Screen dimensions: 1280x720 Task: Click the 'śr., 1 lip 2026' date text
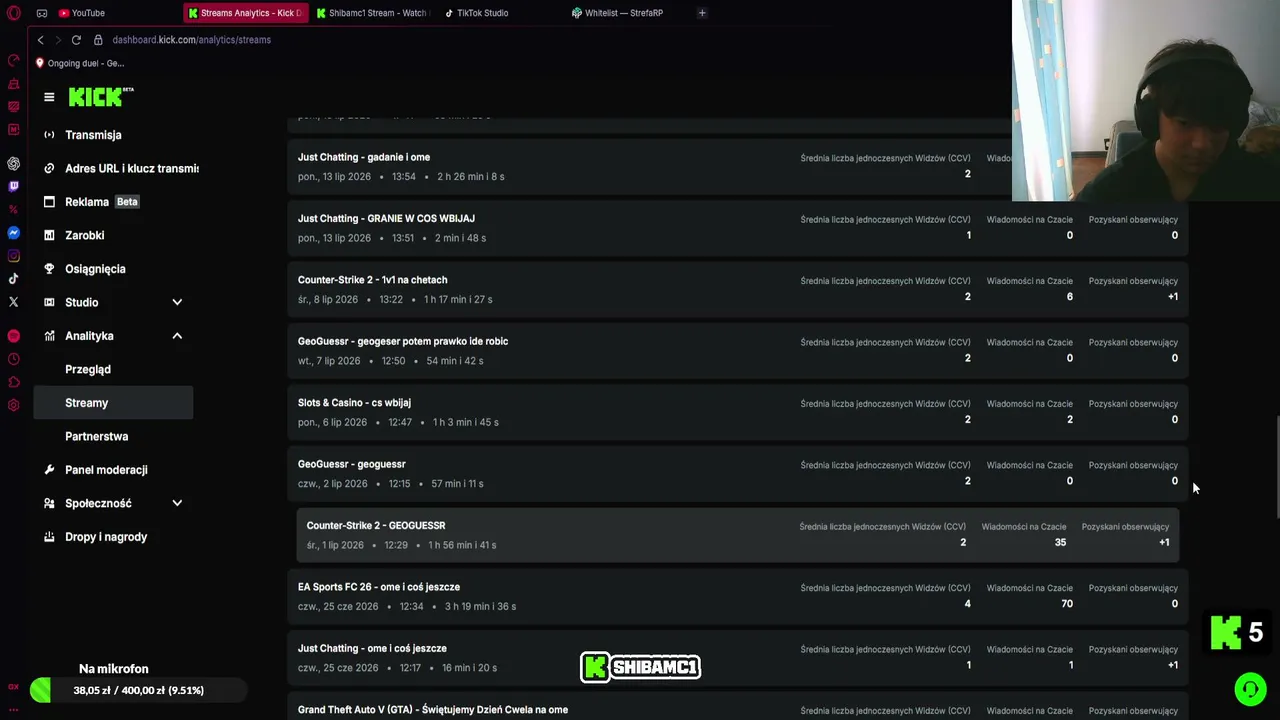click(x=335, y=545)
